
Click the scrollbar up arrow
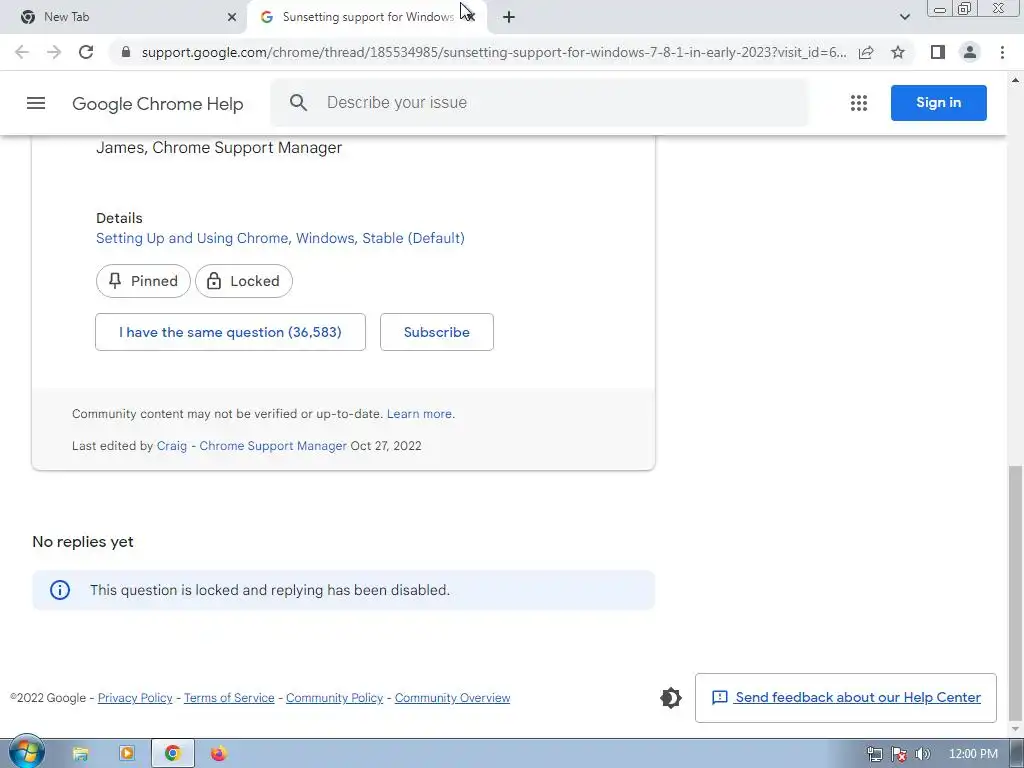pos(1015,80)
